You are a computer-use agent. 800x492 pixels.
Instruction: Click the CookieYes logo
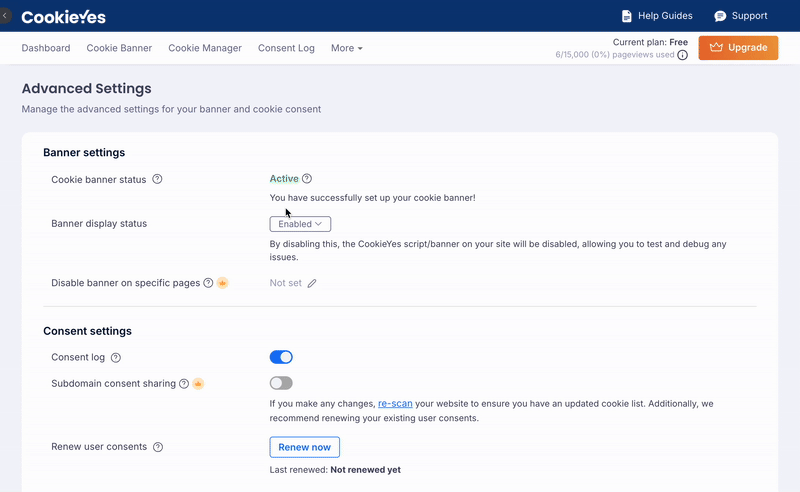(63, 17)
